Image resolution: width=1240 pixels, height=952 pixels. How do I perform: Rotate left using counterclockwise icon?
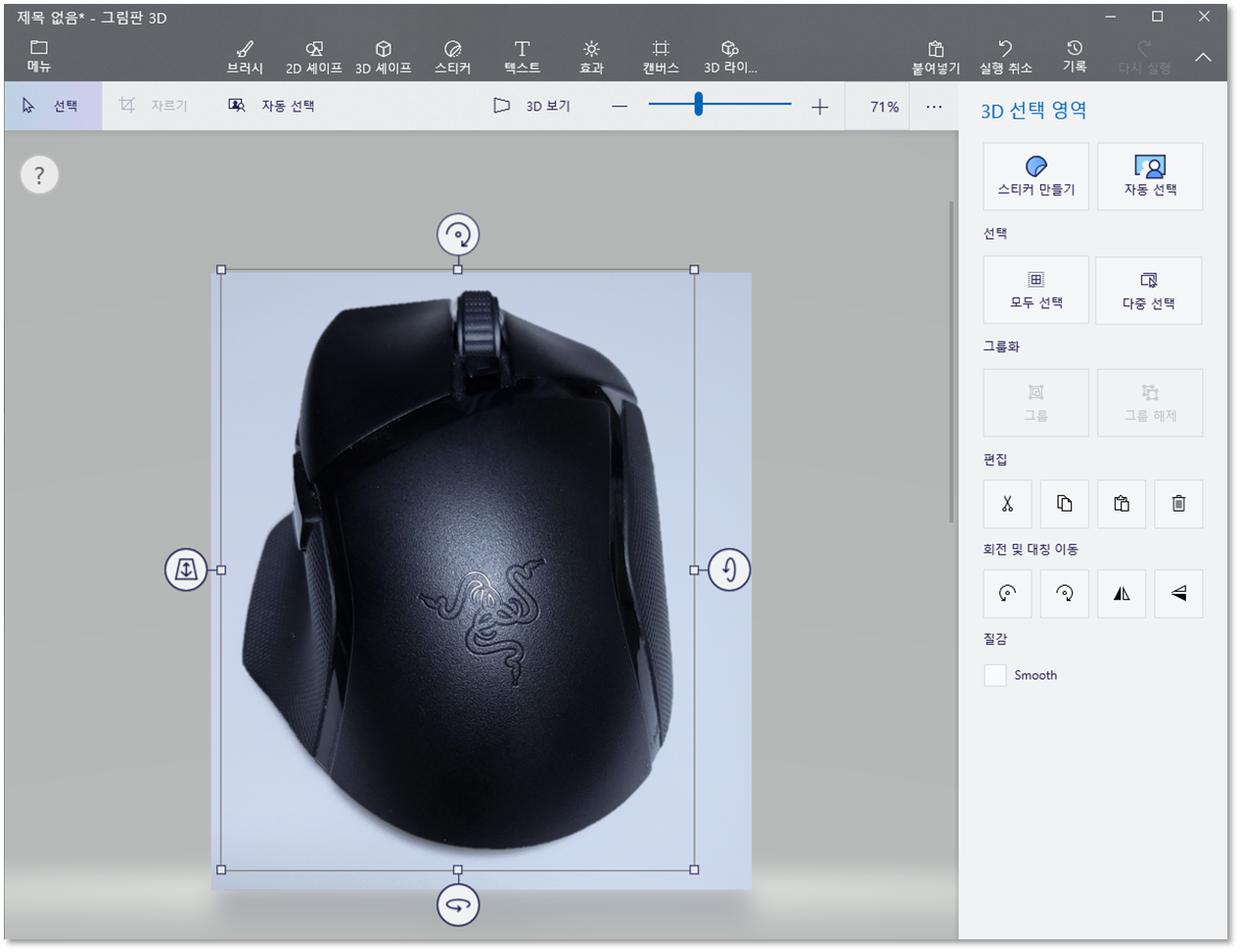pyautogui.click(x=1007, y=593)
